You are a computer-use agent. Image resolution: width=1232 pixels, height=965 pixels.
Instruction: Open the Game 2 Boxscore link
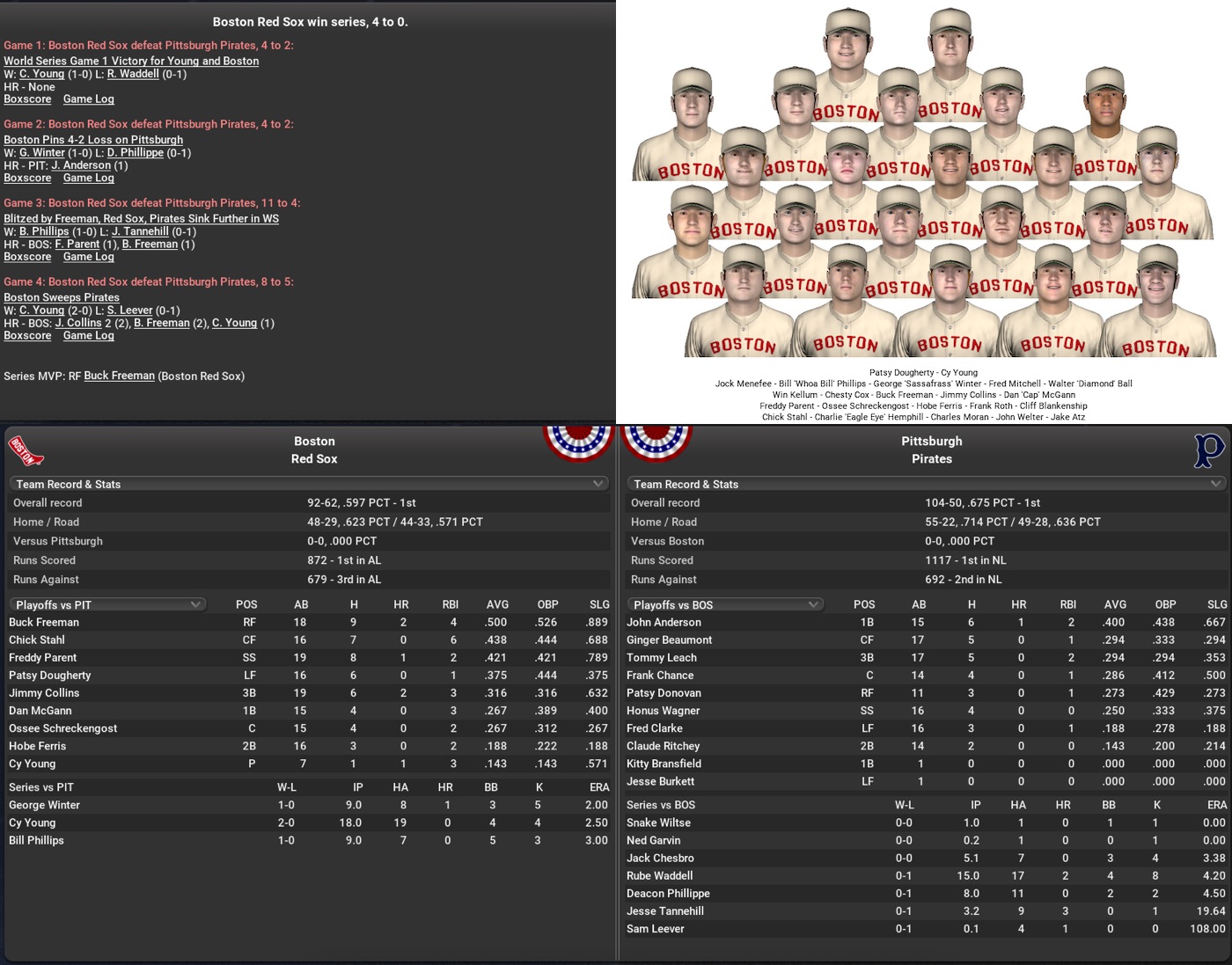(x=27, y=178)
